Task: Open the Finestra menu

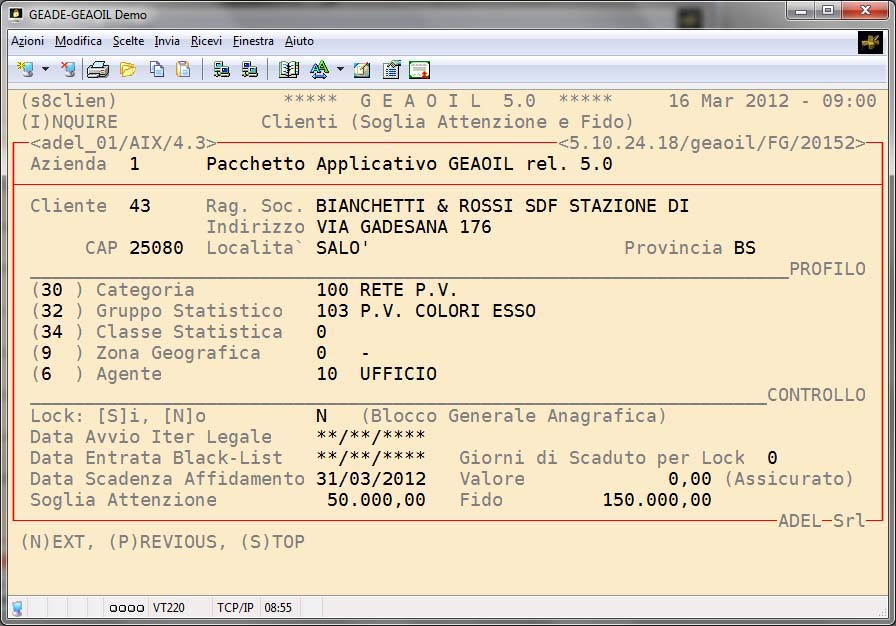Action: pos(253,41)
